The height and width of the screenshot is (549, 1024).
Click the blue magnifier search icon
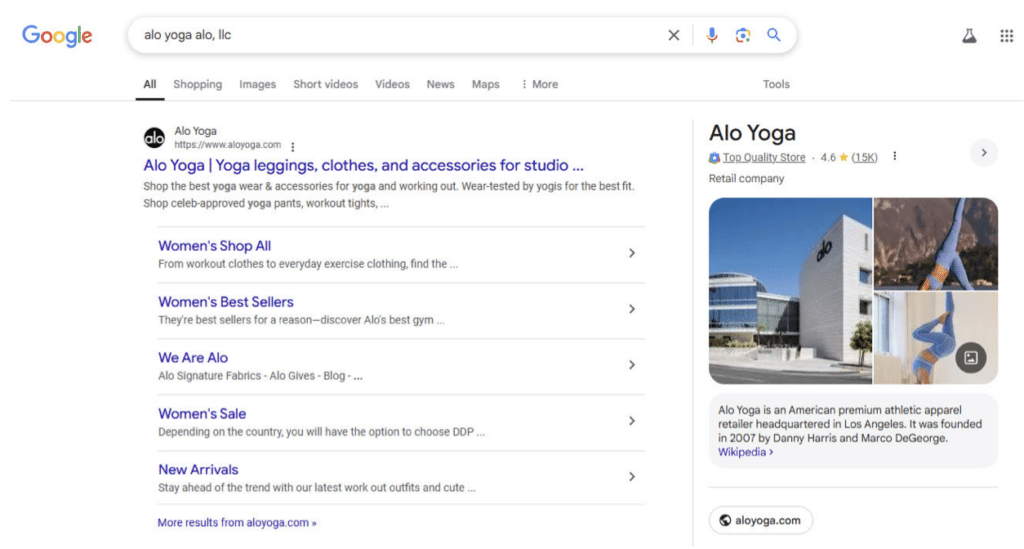(x=774, y=35)
